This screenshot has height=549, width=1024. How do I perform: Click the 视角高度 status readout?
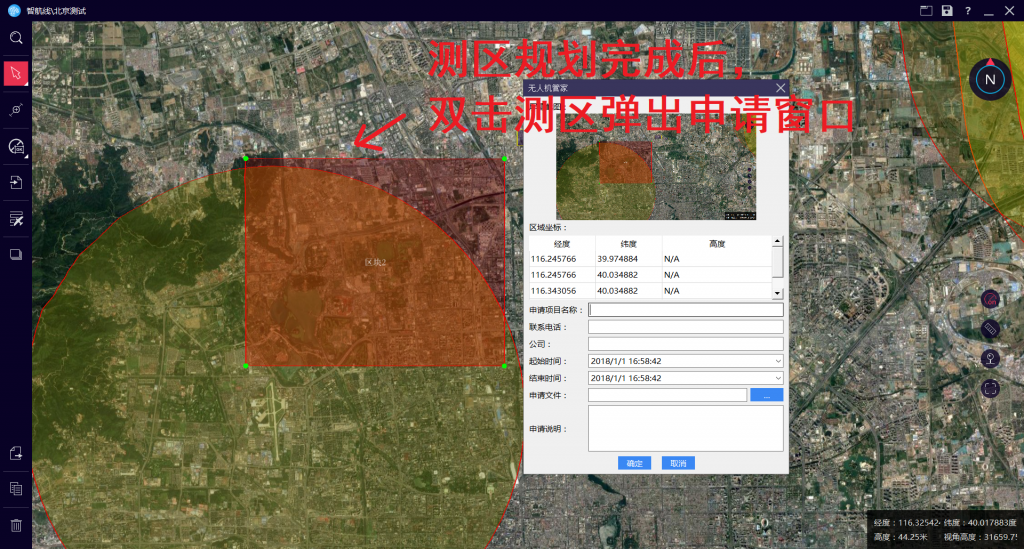point(980,537)
